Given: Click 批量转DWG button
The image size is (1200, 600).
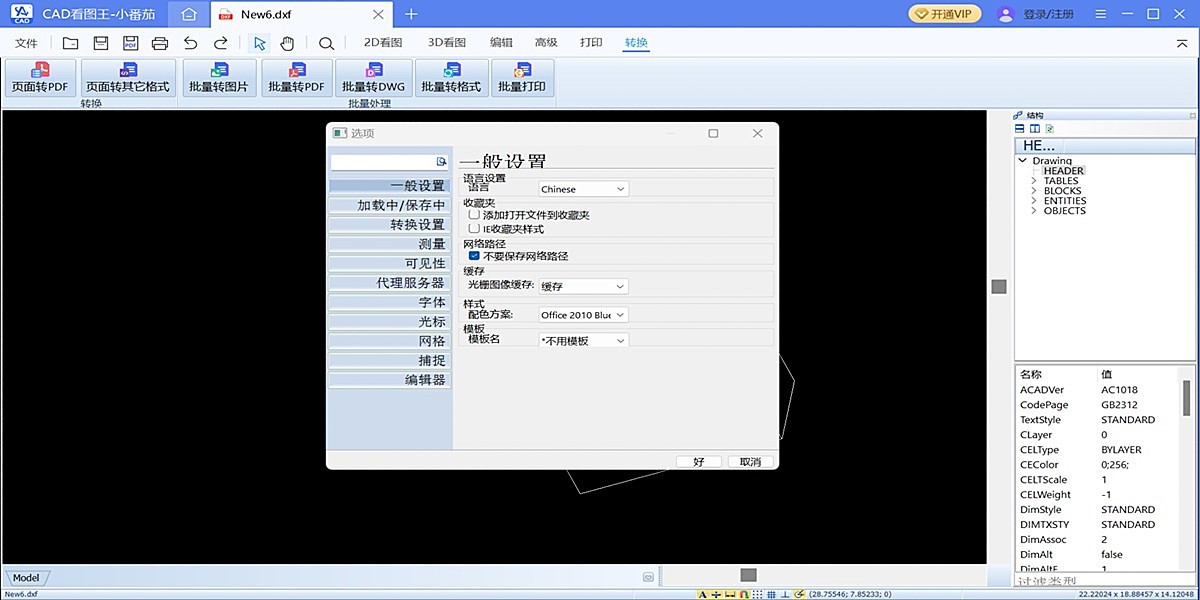Looking at the screenshot, I should tap(372, 78).
